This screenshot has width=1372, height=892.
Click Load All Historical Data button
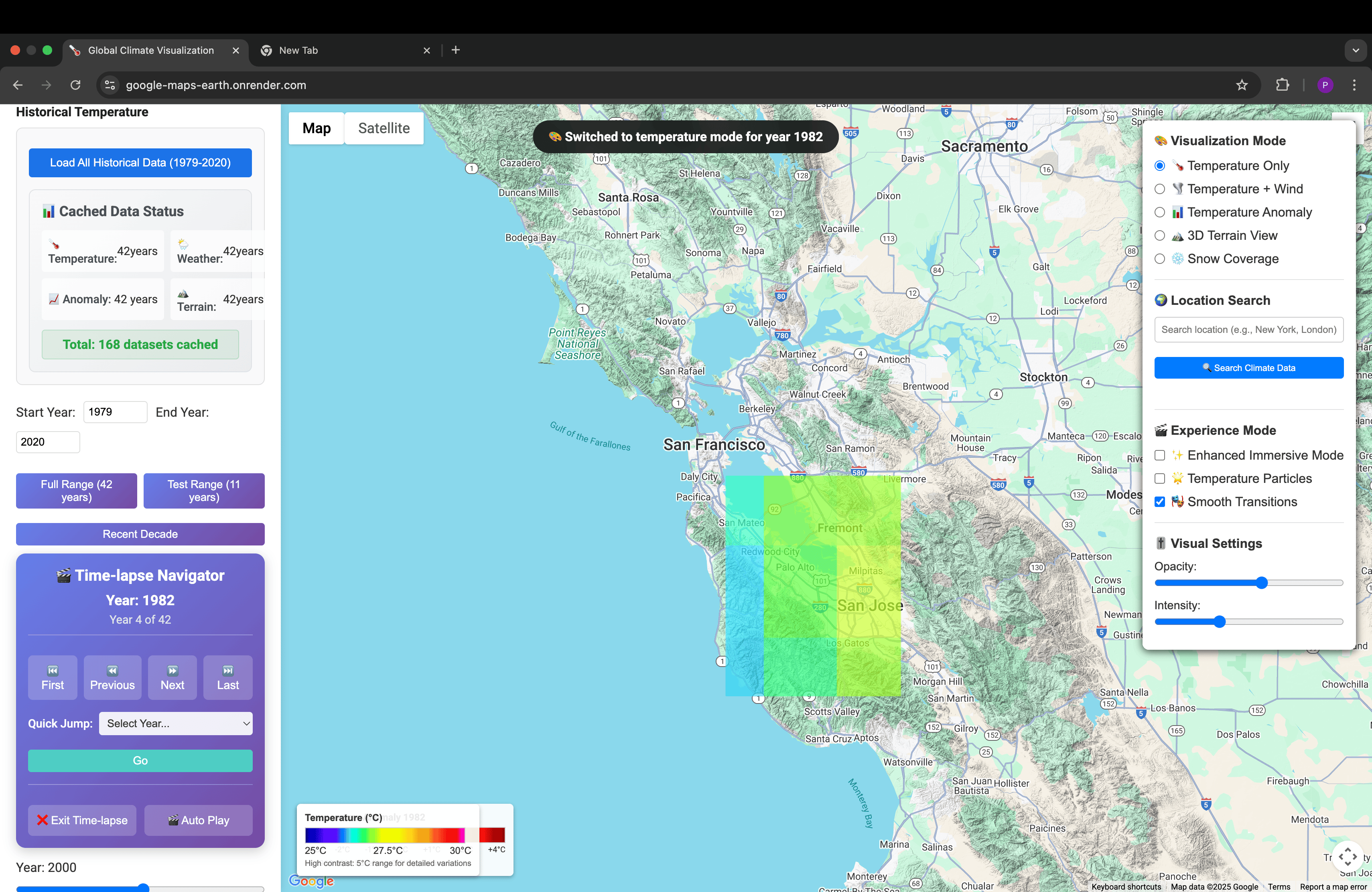pyautogui.click(x=140, y=163)
